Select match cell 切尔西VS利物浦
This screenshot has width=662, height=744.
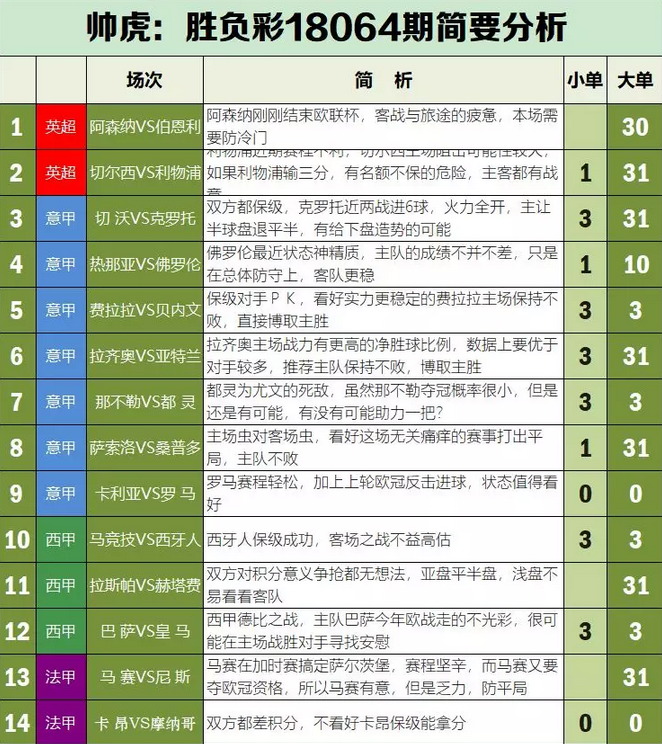pos(145,173)
